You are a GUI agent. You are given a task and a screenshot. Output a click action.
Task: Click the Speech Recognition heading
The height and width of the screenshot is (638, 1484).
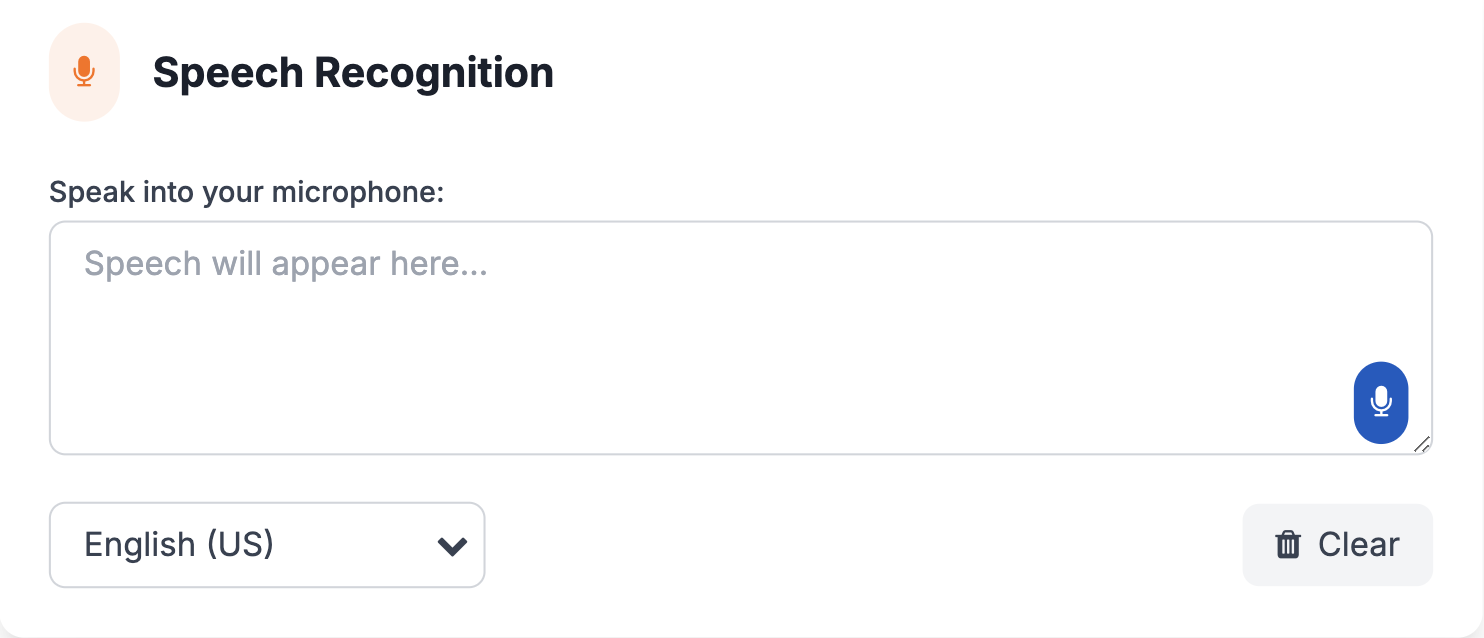pos(353,73)
